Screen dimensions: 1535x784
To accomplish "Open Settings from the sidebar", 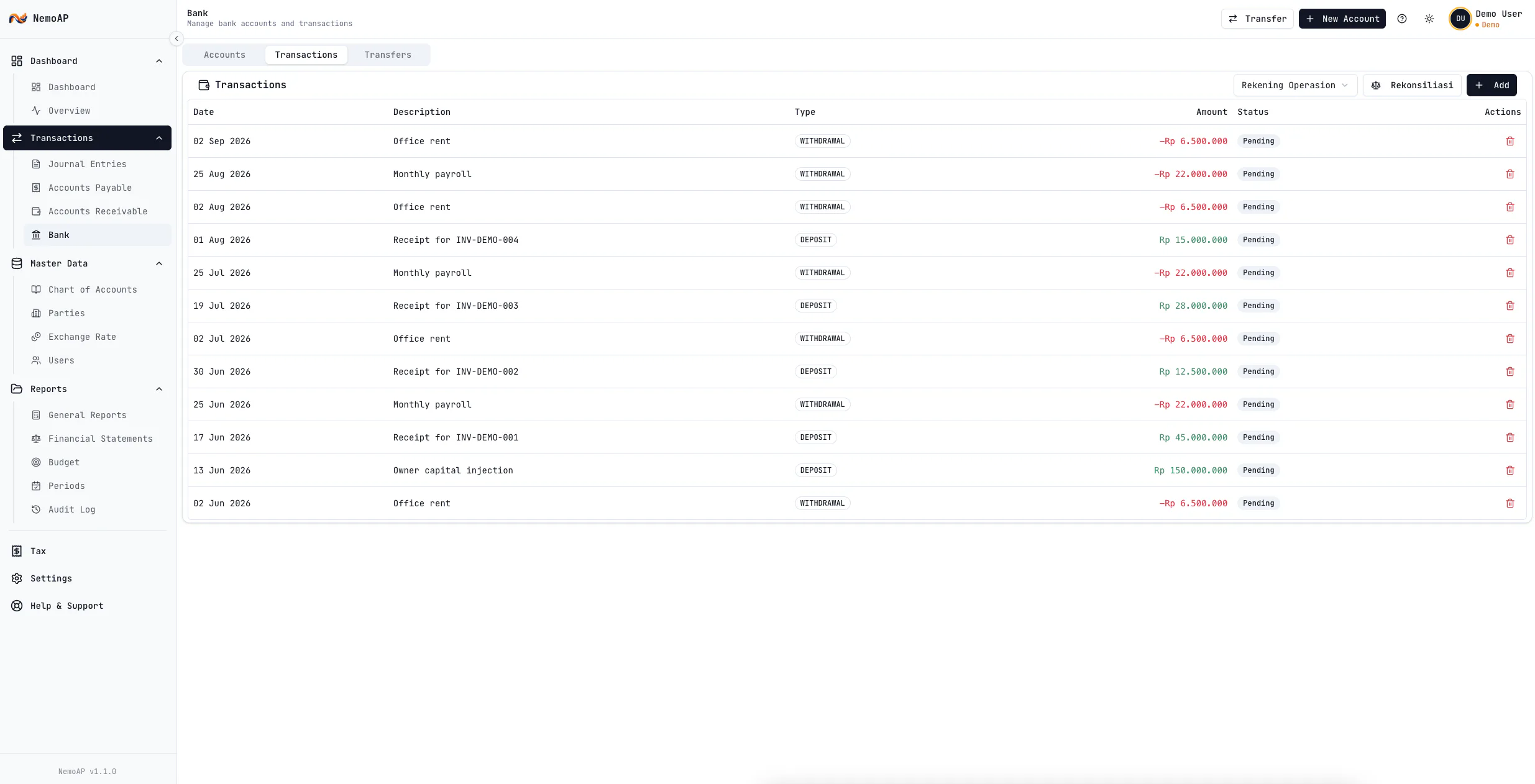I will (87, 578).
